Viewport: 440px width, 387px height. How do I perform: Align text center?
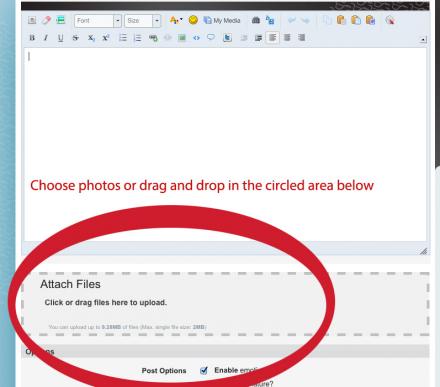pyautogui.click(x=287, y=38)
